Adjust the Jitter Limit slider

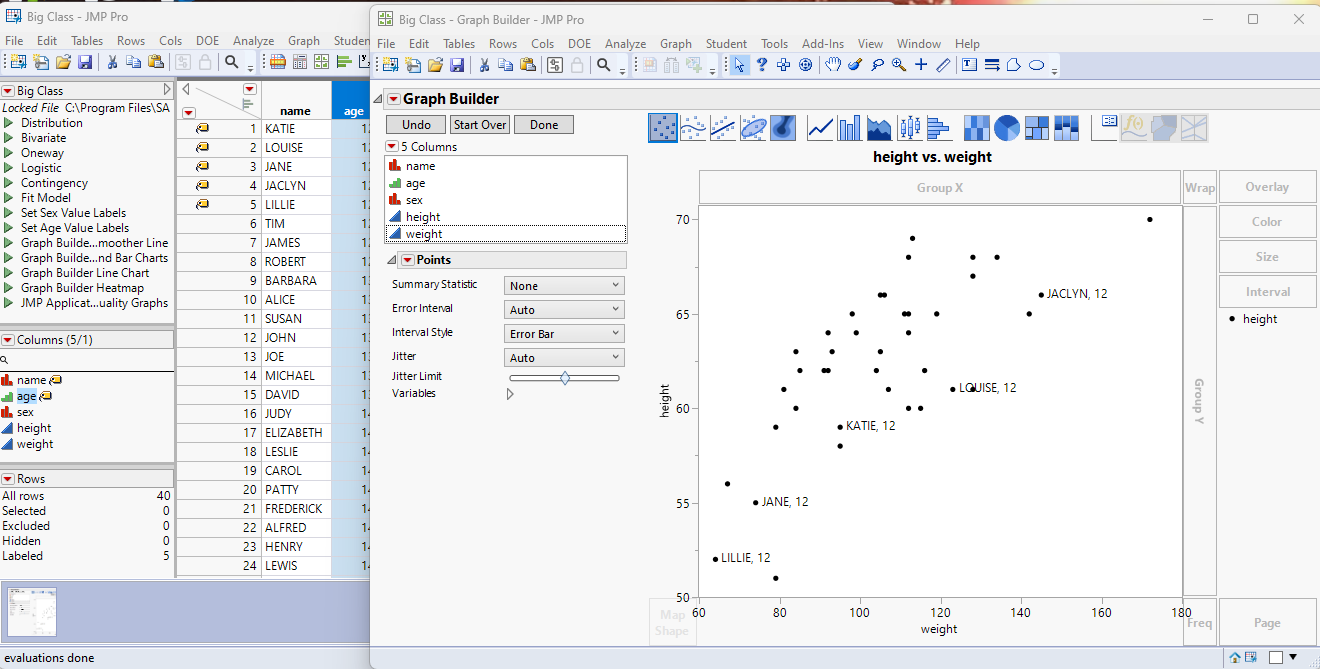coord(566,377)
